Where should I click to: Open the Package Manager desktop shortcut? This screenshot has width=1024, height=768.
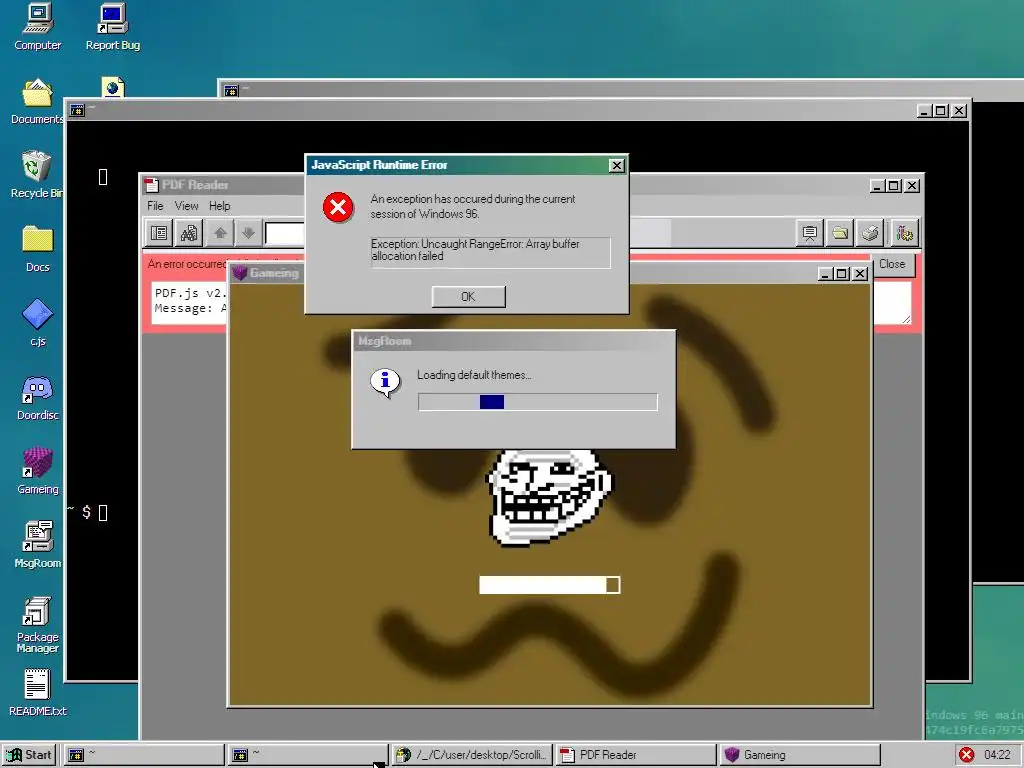point(37,624)
